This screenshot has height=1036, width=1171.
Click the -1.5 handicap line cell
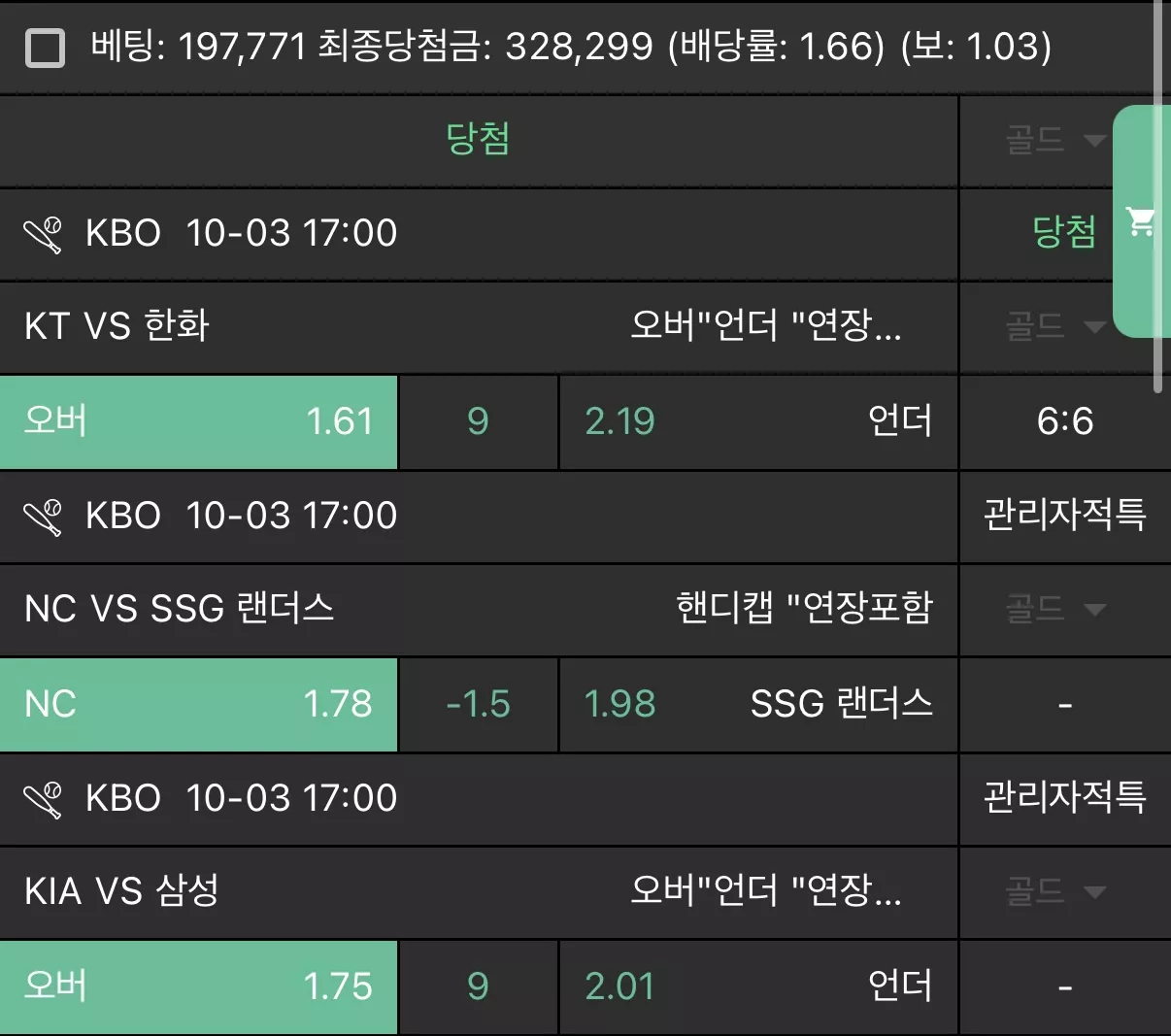pyautogui.click(x=478, y=705)
